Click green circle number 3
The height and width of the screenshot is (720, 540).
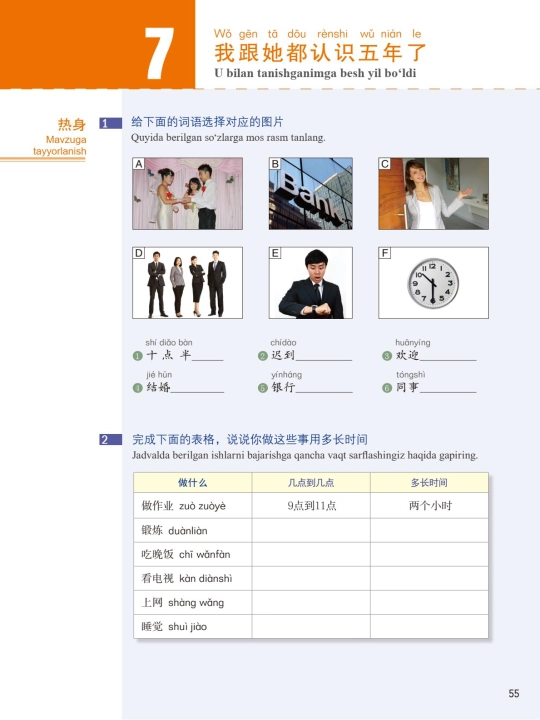[387, 356]
